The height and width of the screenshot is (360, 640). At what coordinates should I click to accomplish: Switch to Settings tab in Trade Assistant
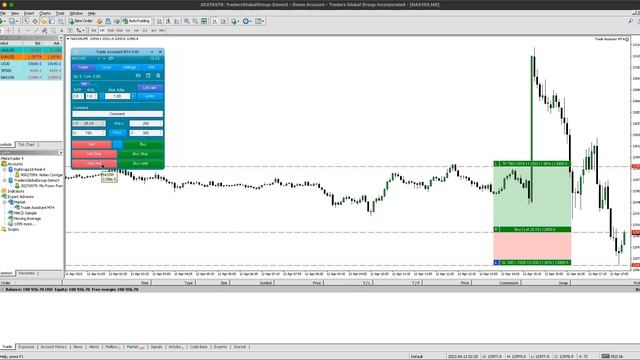pos(129,67)
